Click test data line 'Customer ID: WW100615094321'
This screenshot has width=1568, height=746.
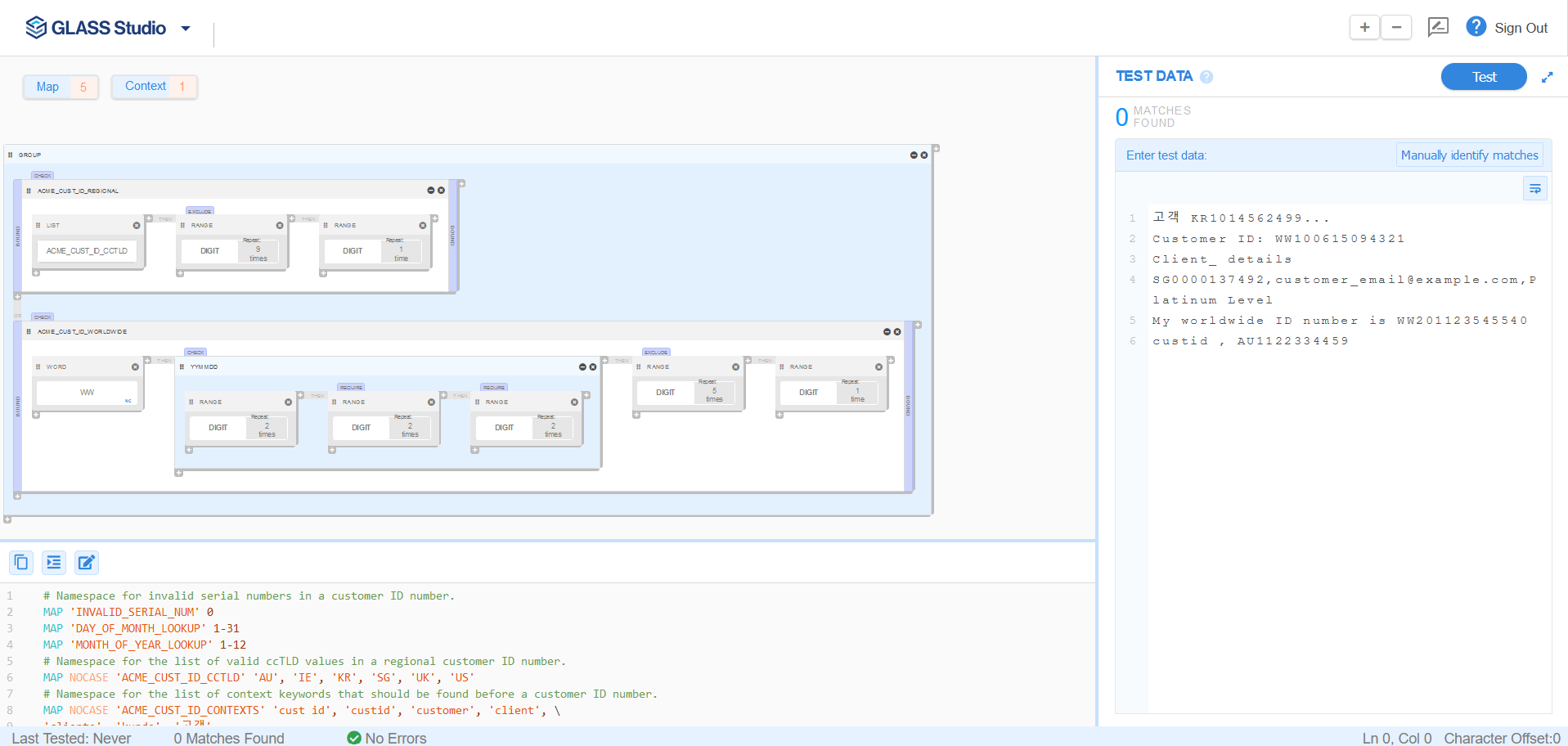pos(1278,239)
